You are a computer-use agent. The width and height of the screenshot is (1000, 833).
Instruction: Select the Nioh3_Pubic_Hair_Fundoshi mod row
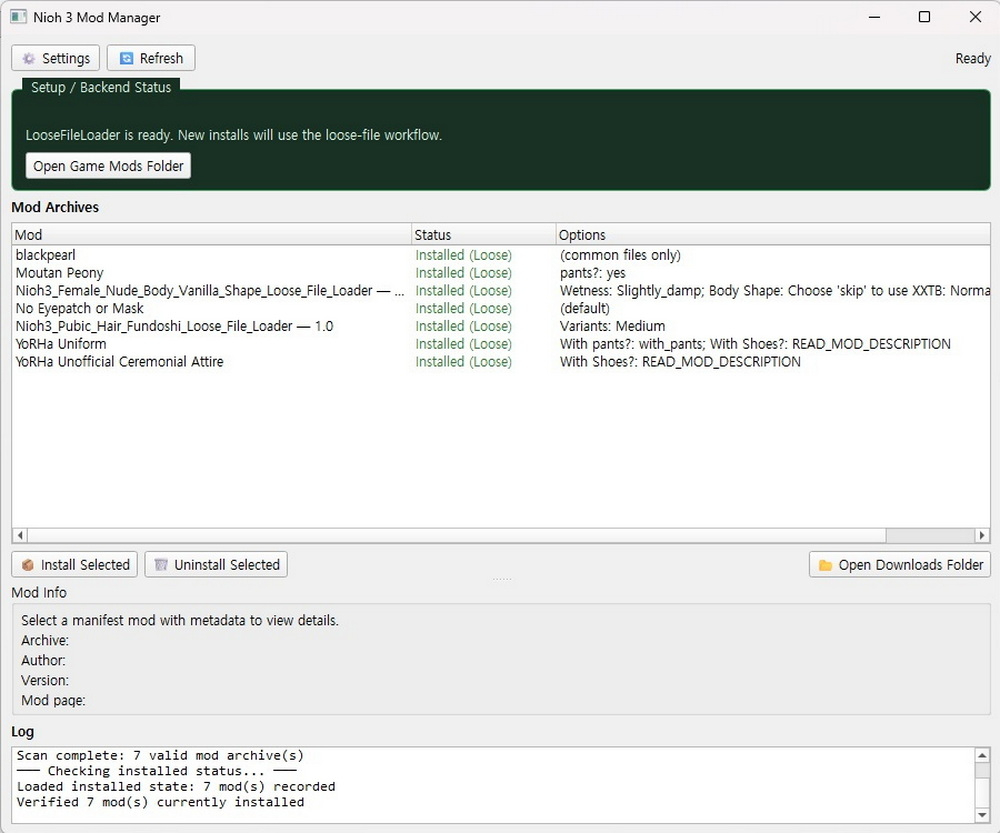coord(501,327)
